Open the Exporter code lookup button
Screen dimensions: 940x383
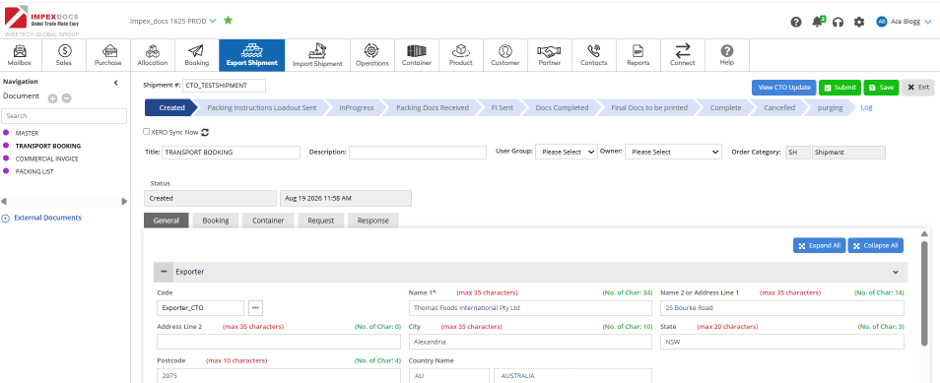click(255, 308)
